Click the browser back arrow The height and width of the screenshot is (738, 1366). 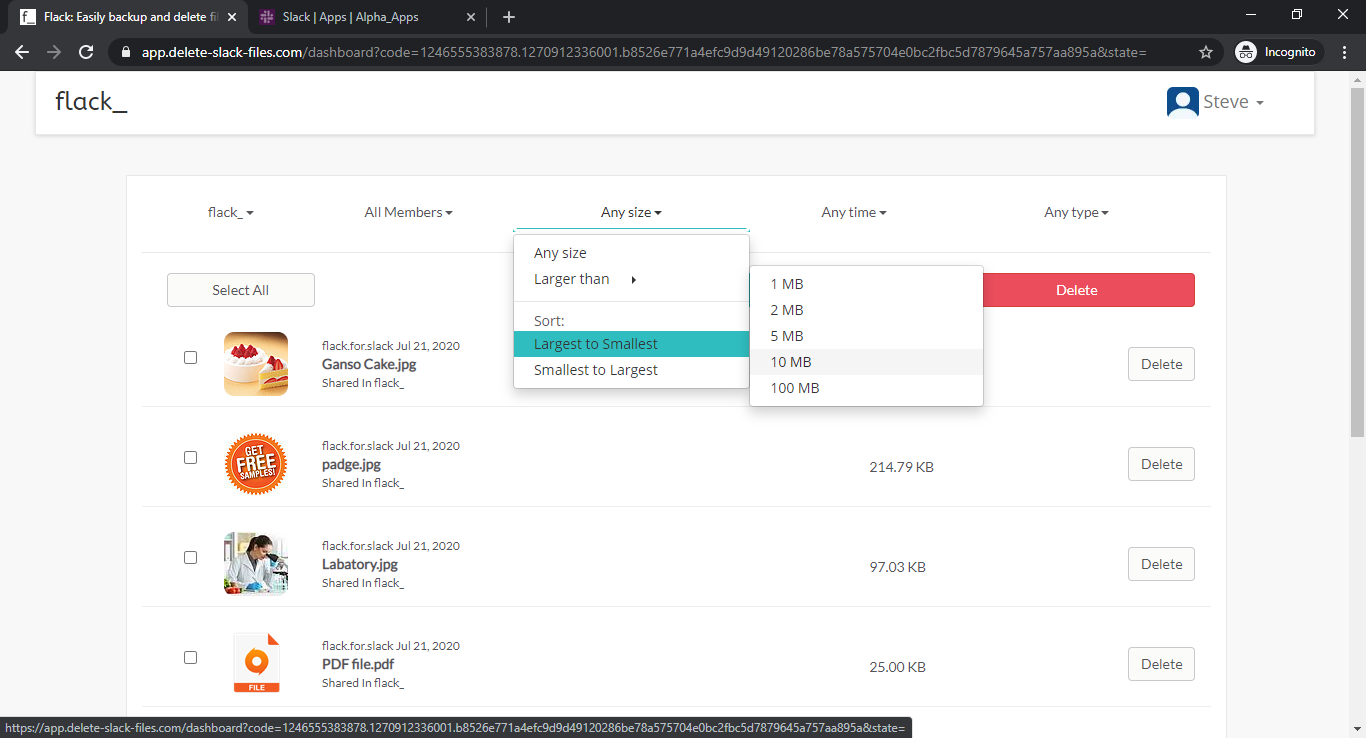22,52
